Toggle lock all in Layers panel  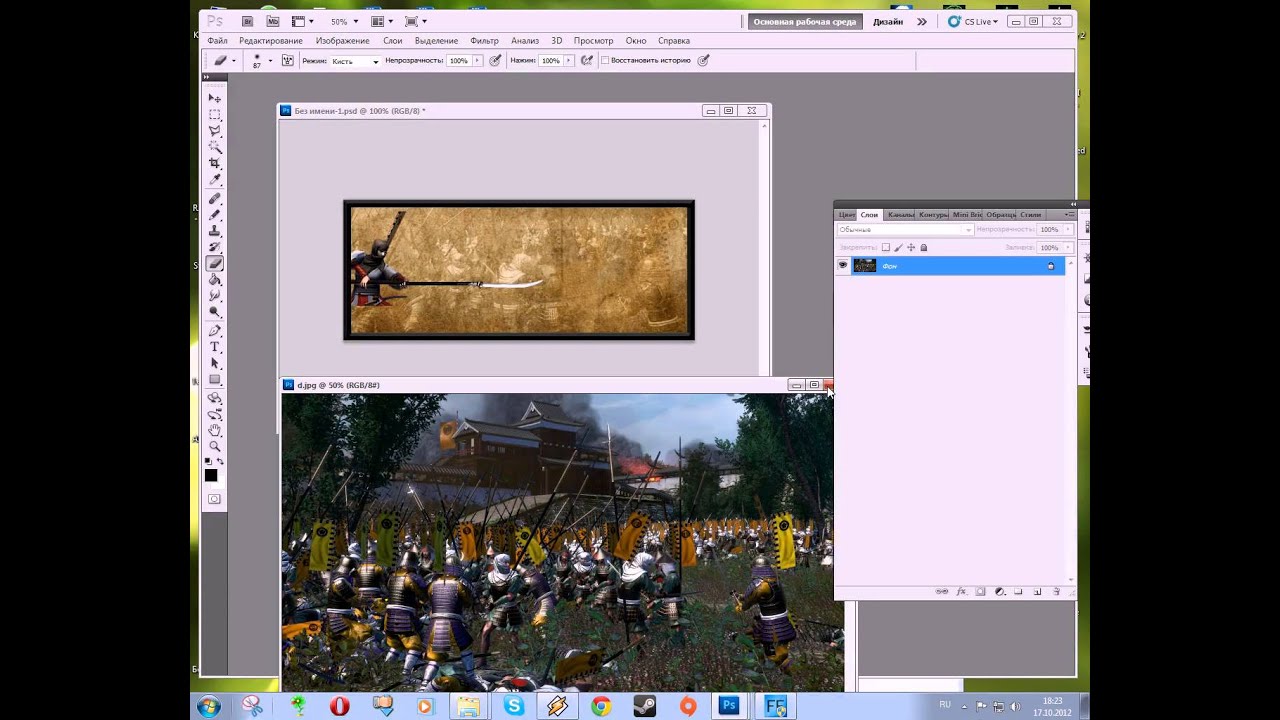pyautogui.click(x=924, y=247)
